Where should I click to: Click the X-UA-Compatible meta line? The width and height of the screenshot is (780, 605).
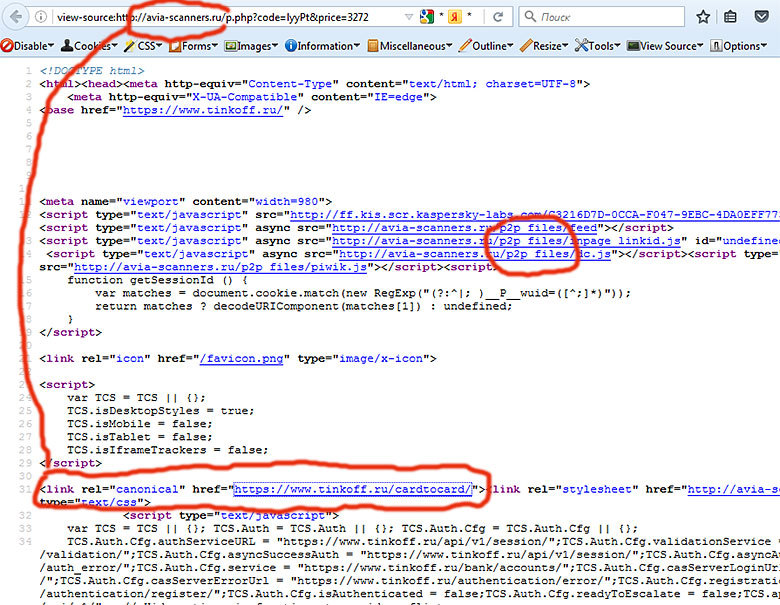coord(252,97)
